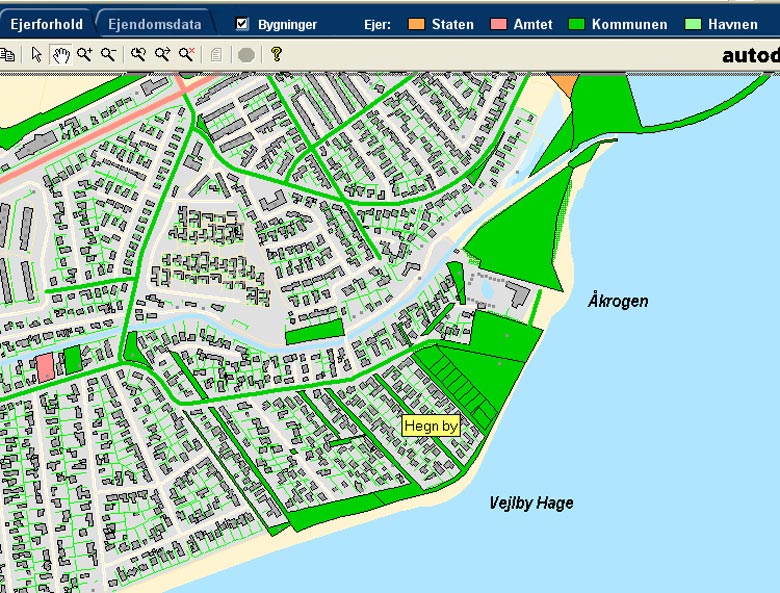Open help with the question mark

click(277, 54)
